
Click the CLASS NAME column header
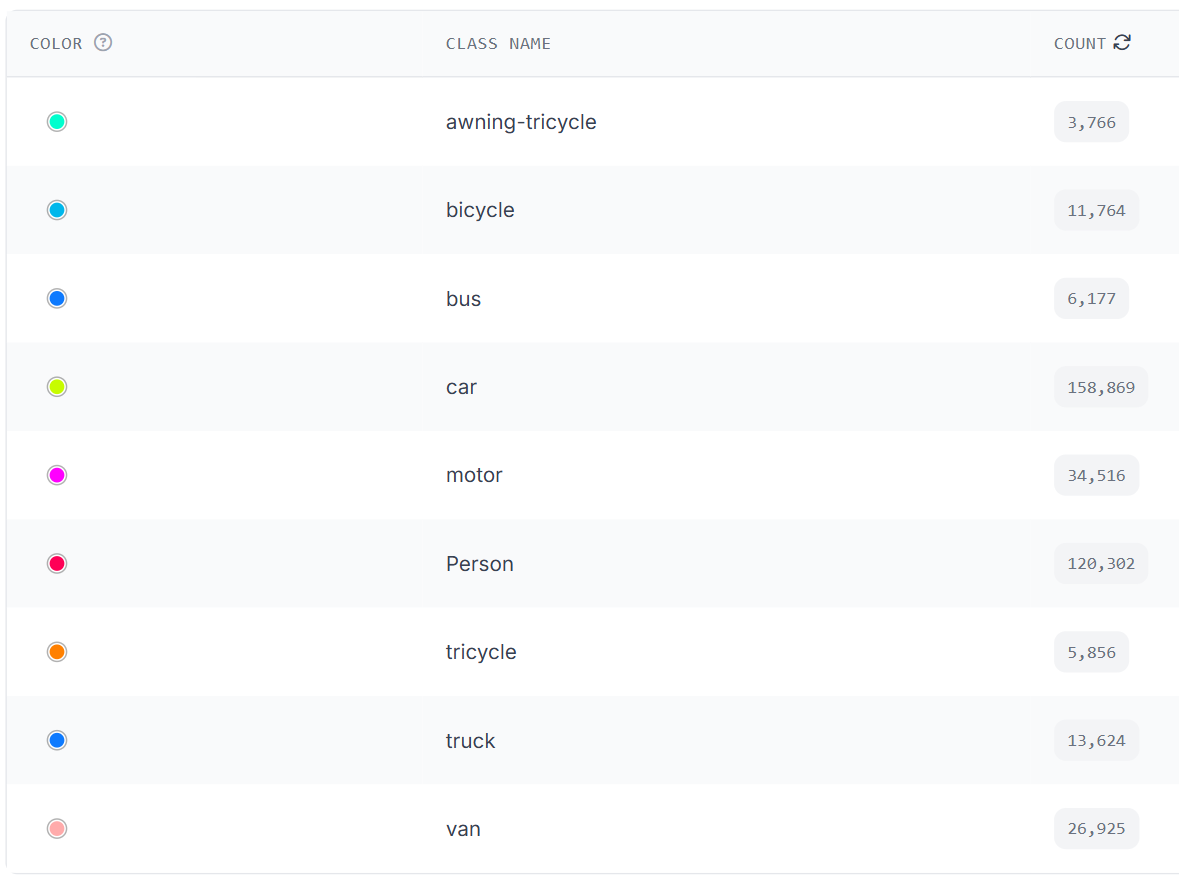[x=498, y=44]
